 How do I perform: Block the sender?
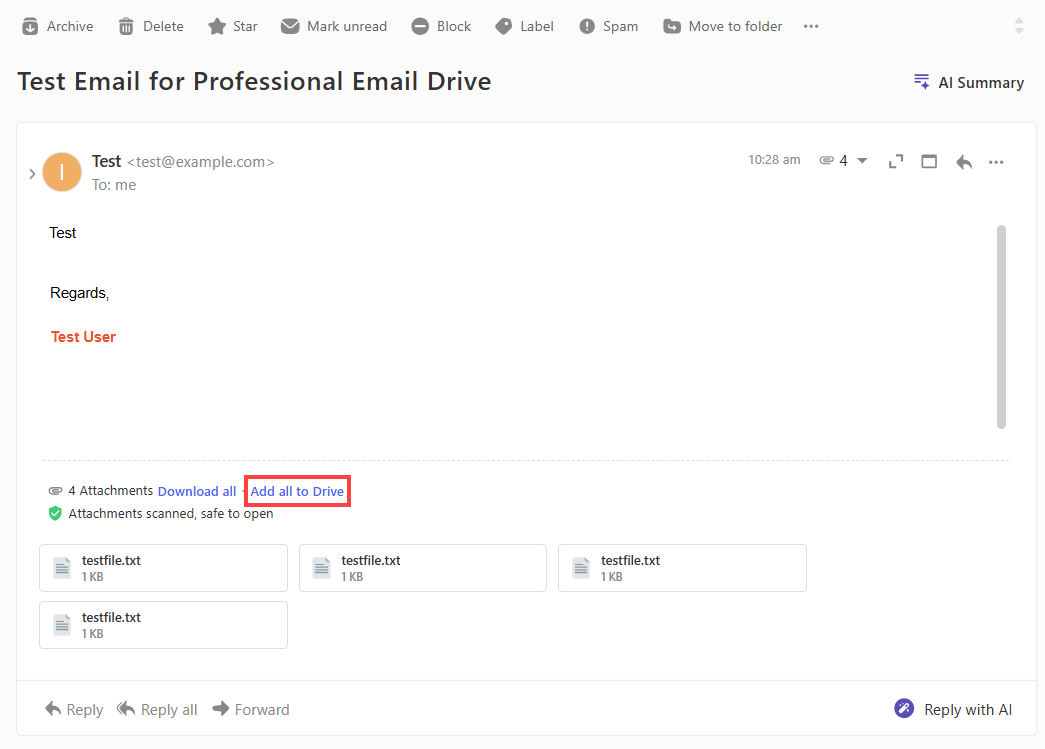tap(441, 27)
